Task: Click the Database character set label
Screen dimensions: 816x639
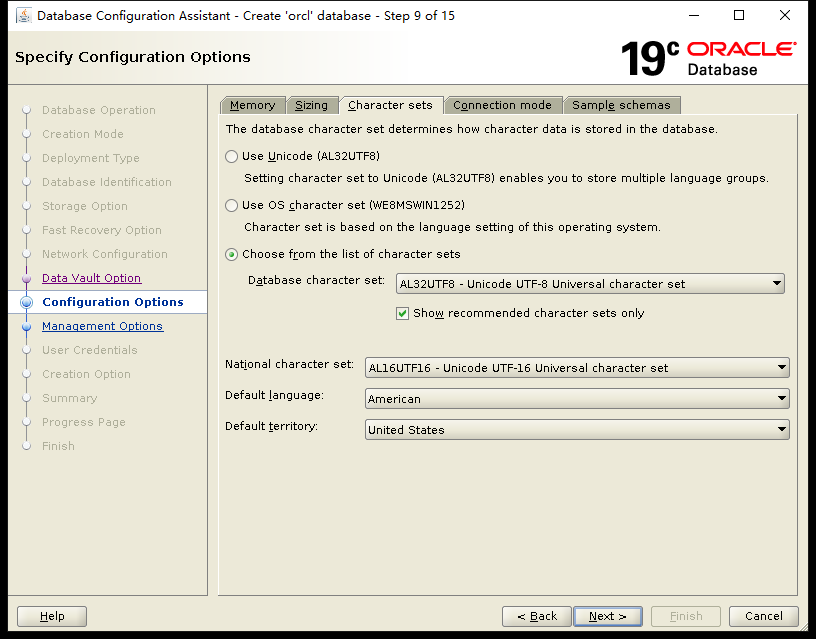Action: (316, 280)
